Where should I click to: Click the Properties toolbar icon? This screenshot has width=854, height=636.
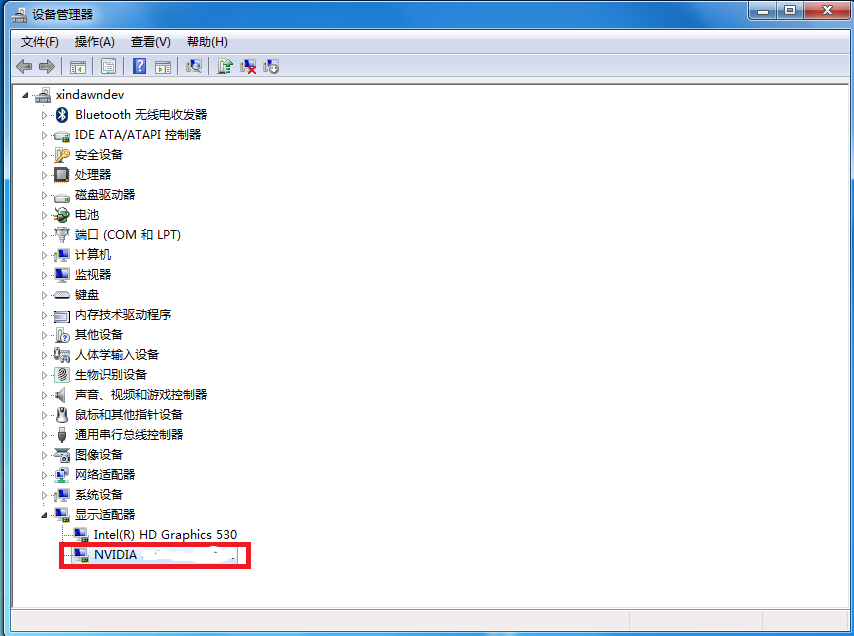point(108,66)
